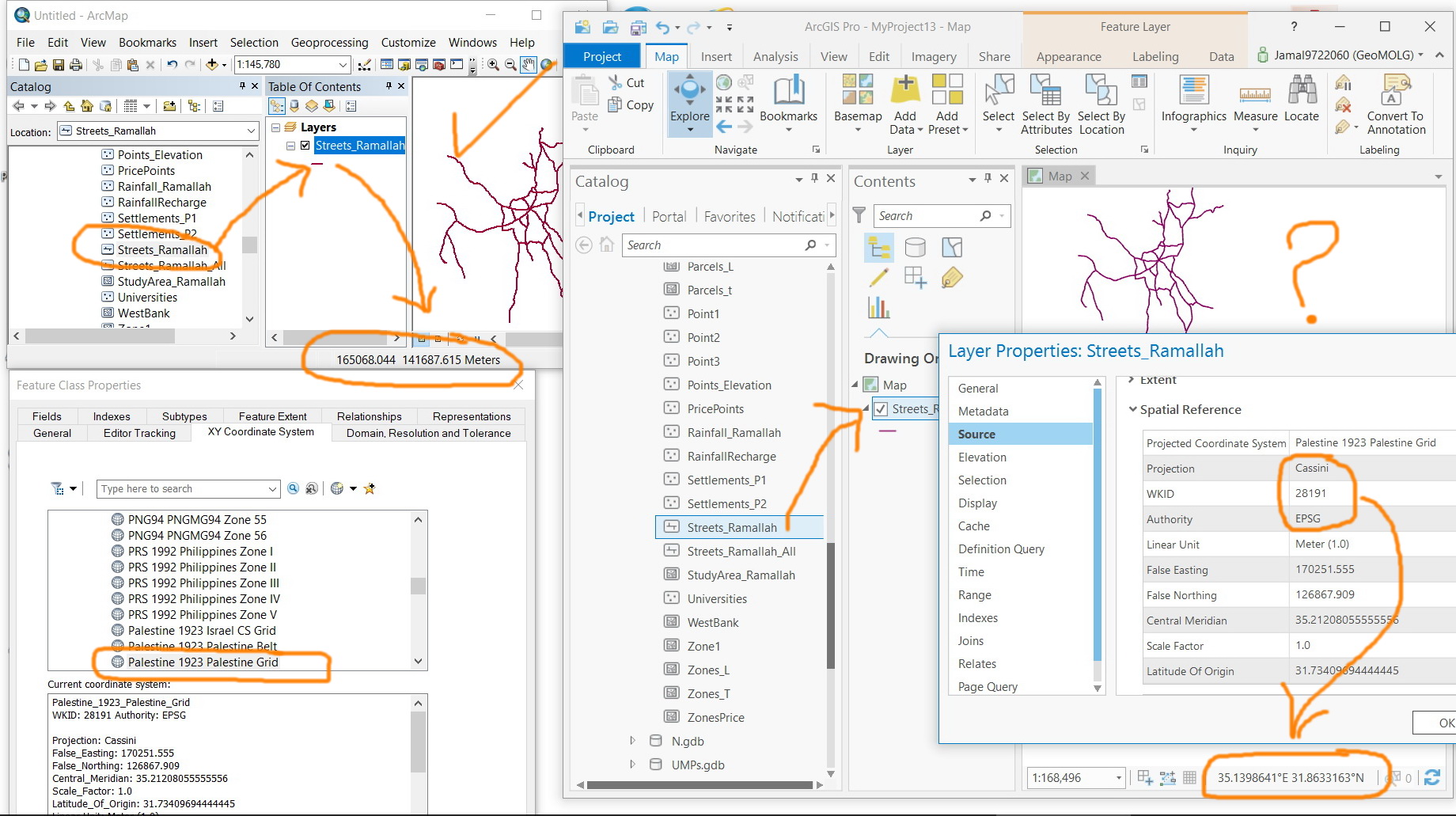
Task: Click the Explore tool in ArcGIS Pro
Action: pos(690,103)
